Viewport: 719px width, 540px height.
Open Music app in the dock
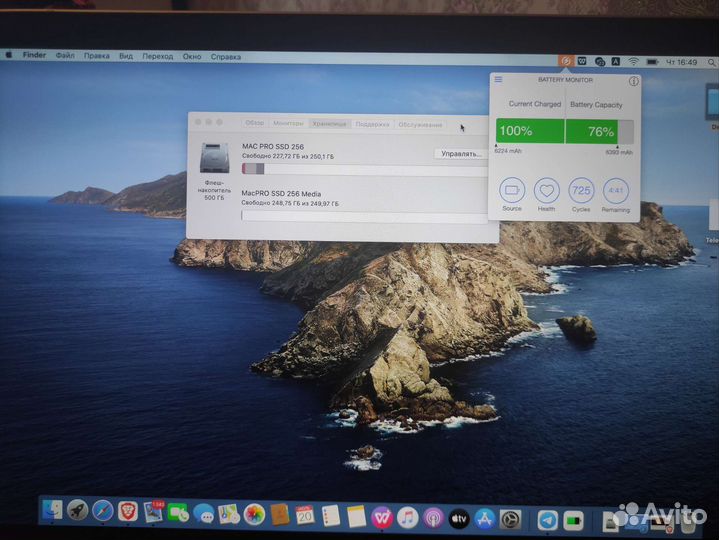point(407,518)
